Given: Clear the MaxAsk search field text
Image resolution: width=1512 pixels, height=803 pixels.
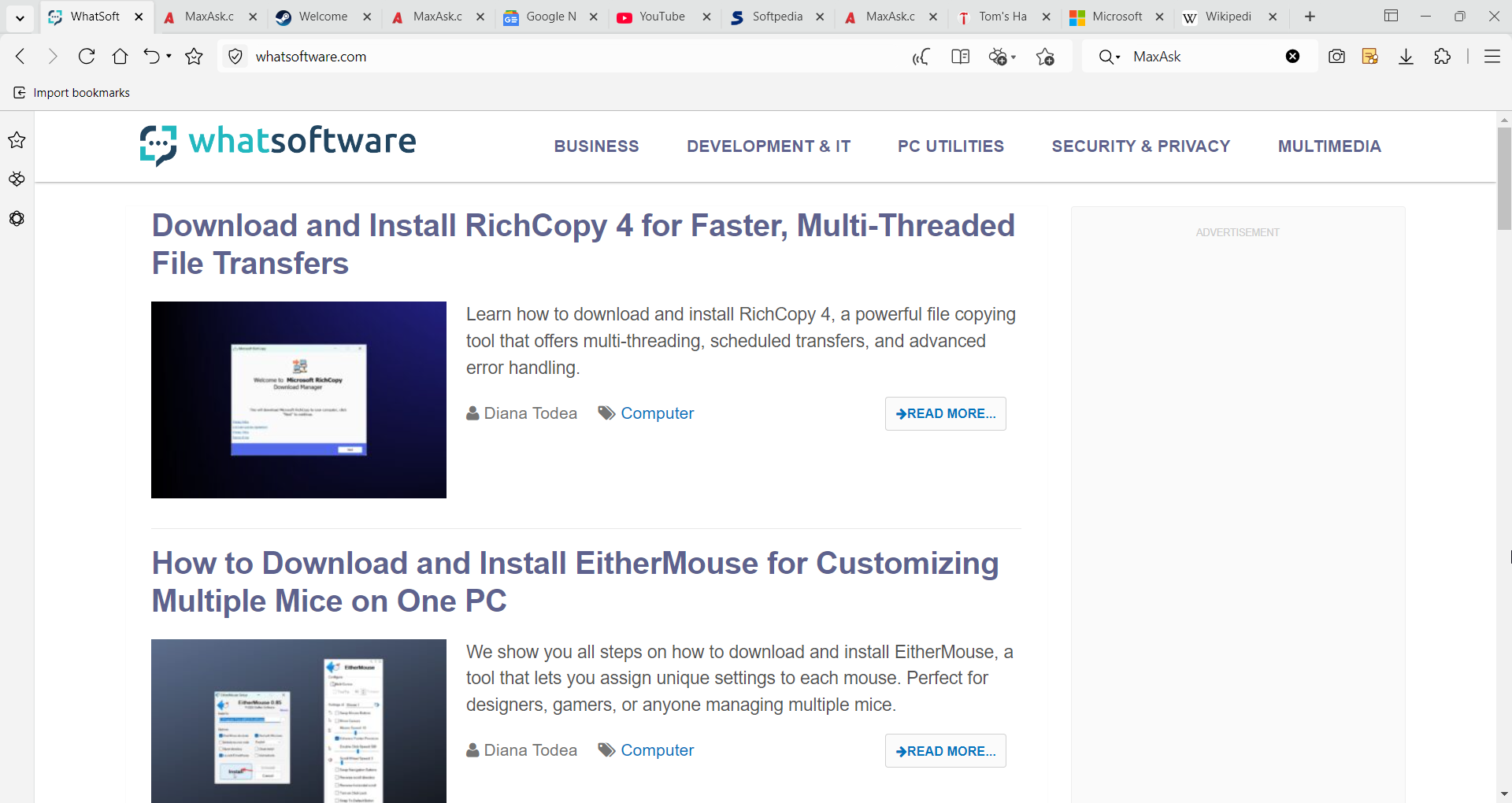Looking at the screenshot, I should pyautogui.click(x=1292, y=56).
